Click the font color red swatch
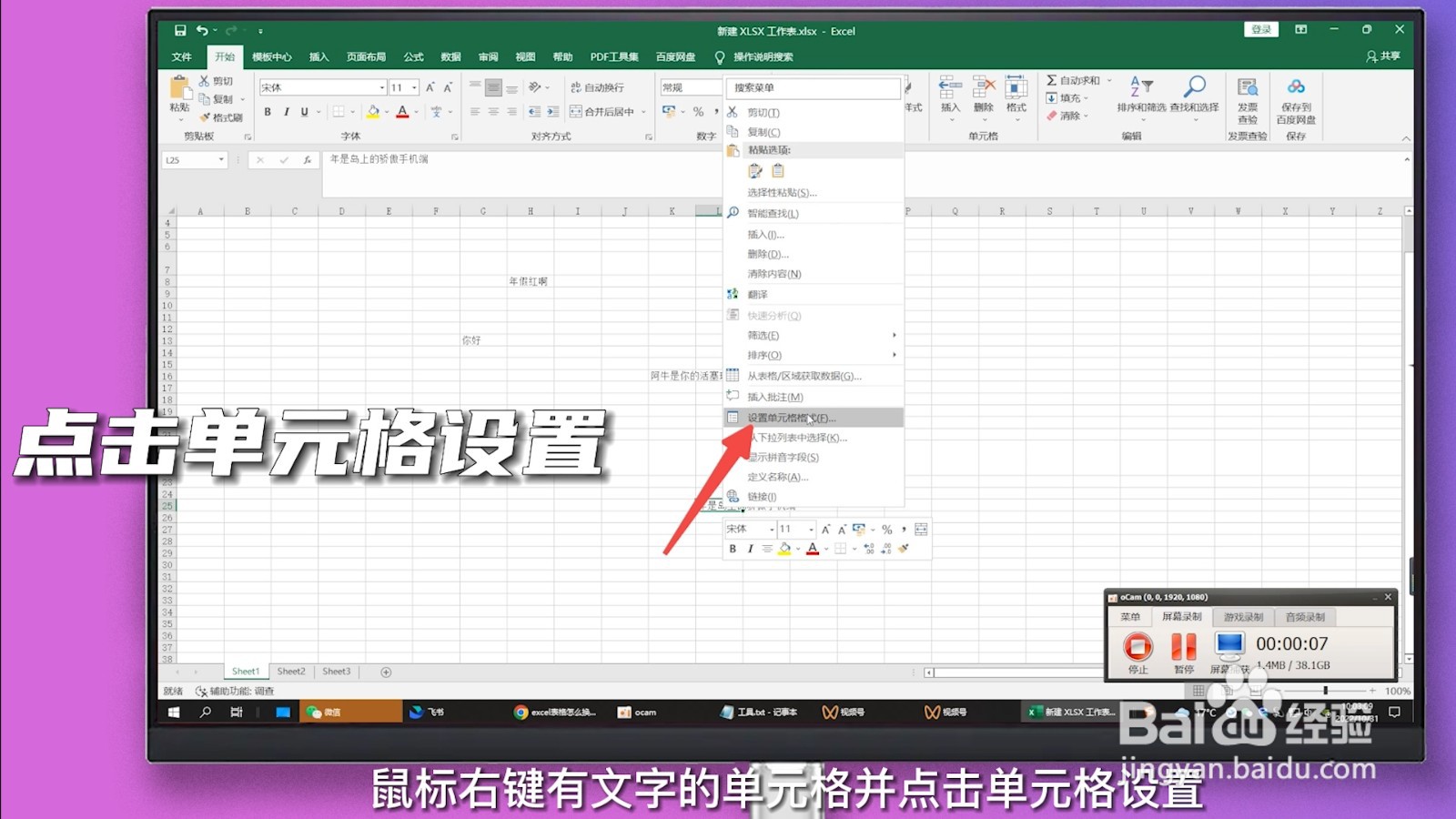 pos(403,116)
